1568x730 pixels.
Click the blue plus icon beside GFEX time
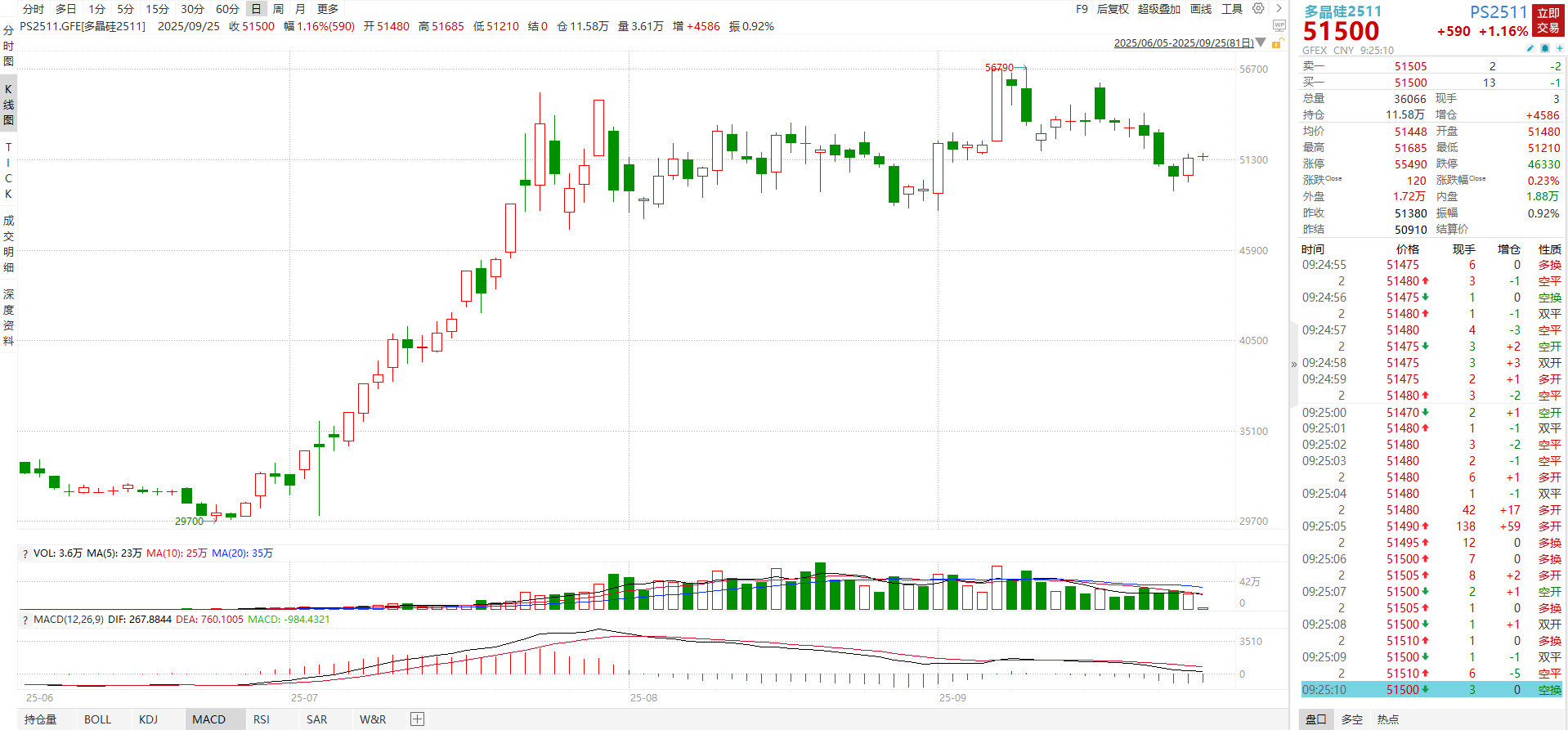coord(1559,49)
